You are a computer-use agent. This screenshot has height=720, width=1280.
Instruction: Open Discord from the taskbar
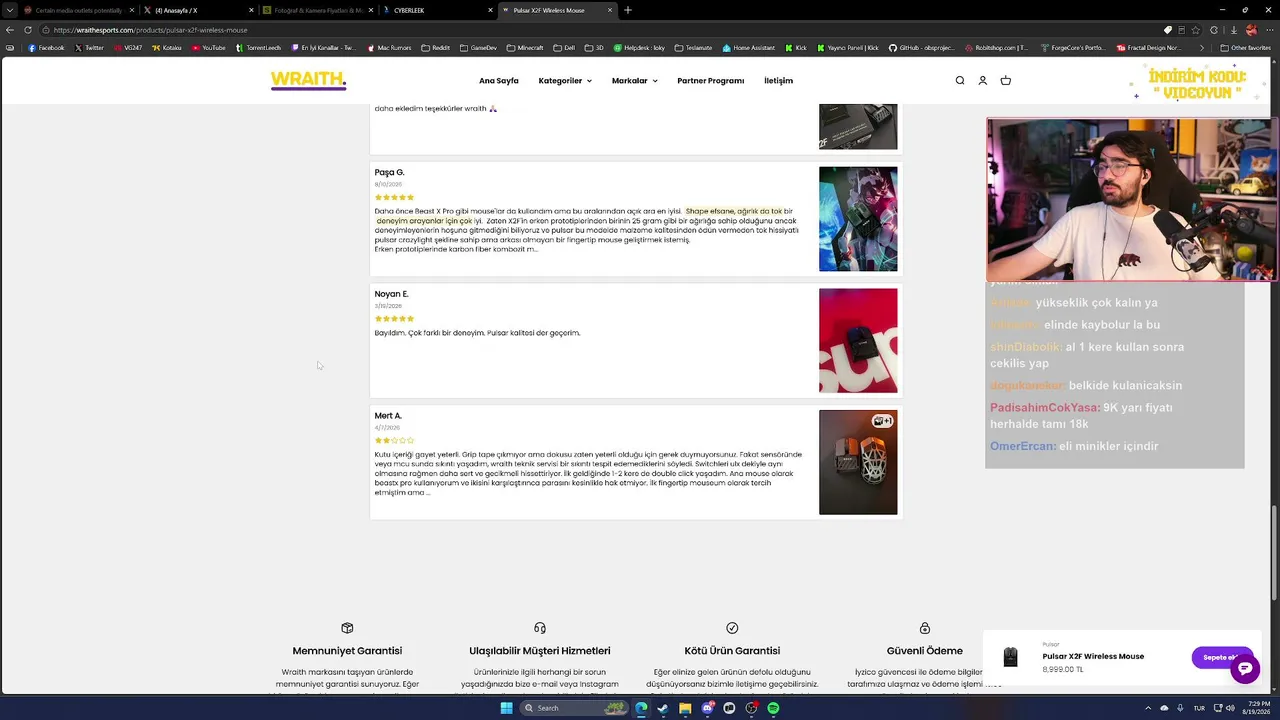[x=707, y=708]
